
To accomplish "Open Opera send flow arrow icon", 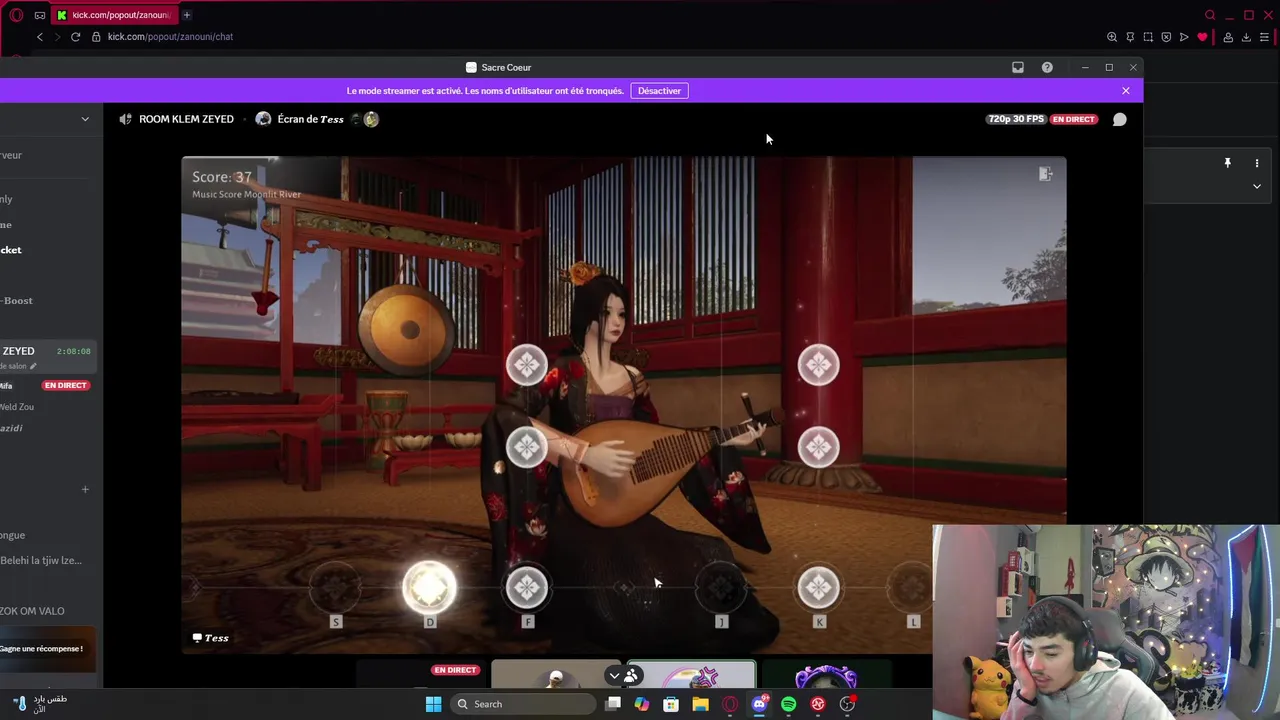I will pyautogui.click(x=1184, y=37).
